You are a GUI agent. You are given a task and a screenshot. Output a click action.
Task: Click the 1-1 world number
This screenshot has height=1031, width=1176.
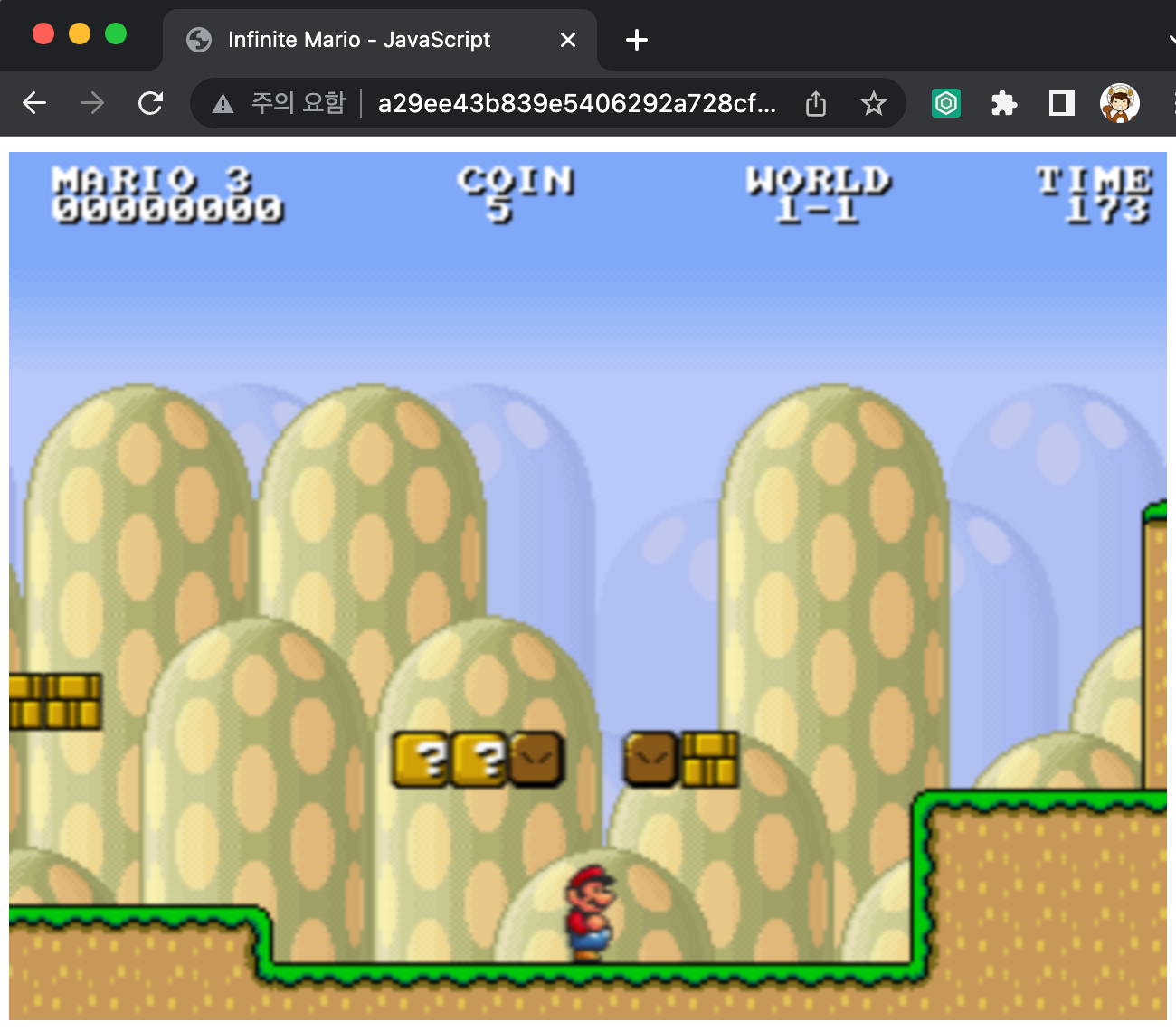tap(818, 210)
